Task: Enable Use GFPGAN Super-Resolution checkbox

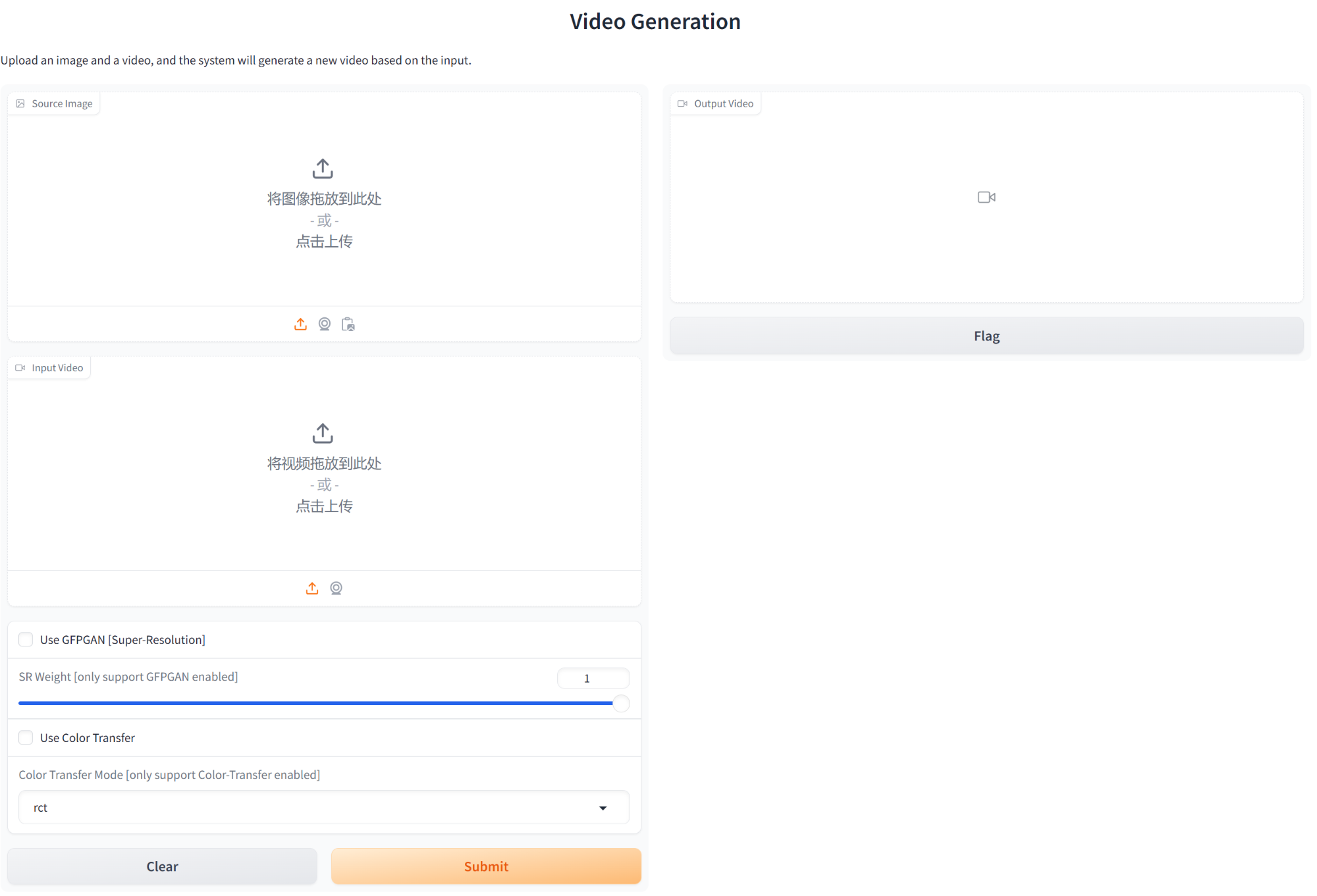Action: coord(26,639)
